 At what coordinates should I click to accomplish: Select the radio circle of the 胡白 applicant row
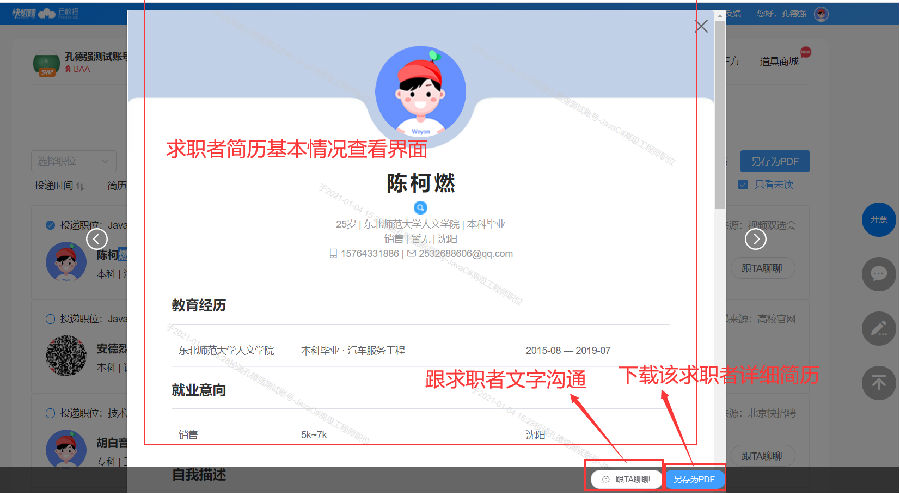pos(50,413)
